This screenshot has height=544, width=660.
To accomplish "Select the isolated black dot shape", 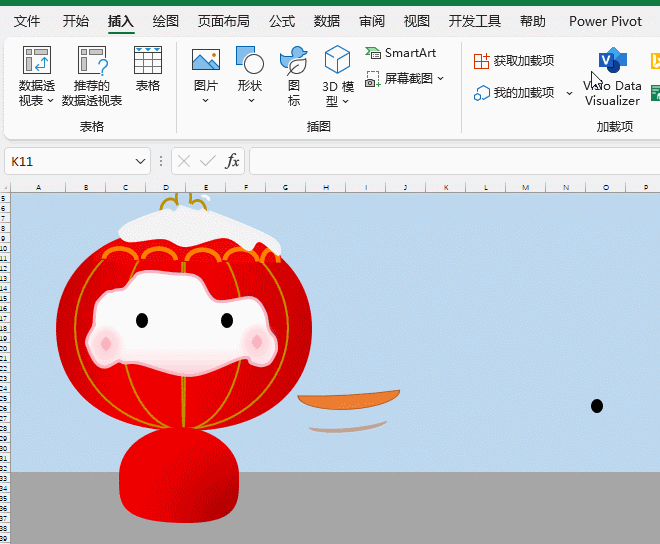I will tap(597, 406).
